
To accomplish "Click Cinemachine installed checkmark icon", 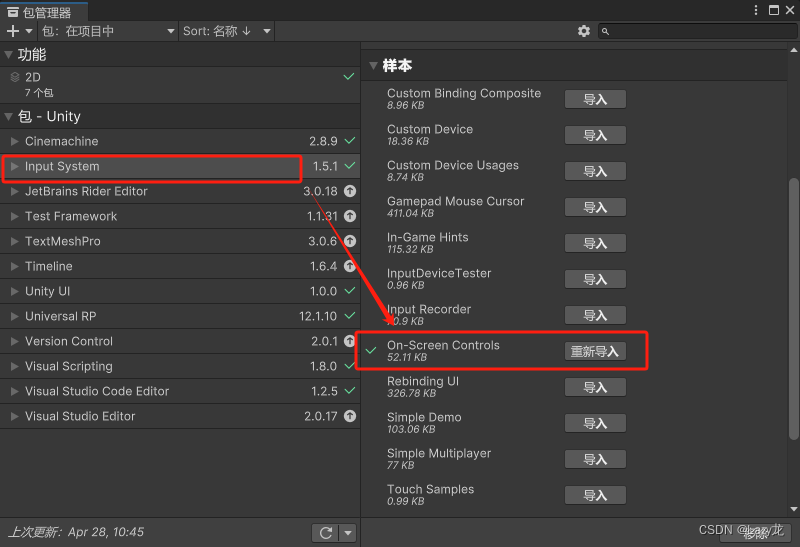I will coord(349,141).
